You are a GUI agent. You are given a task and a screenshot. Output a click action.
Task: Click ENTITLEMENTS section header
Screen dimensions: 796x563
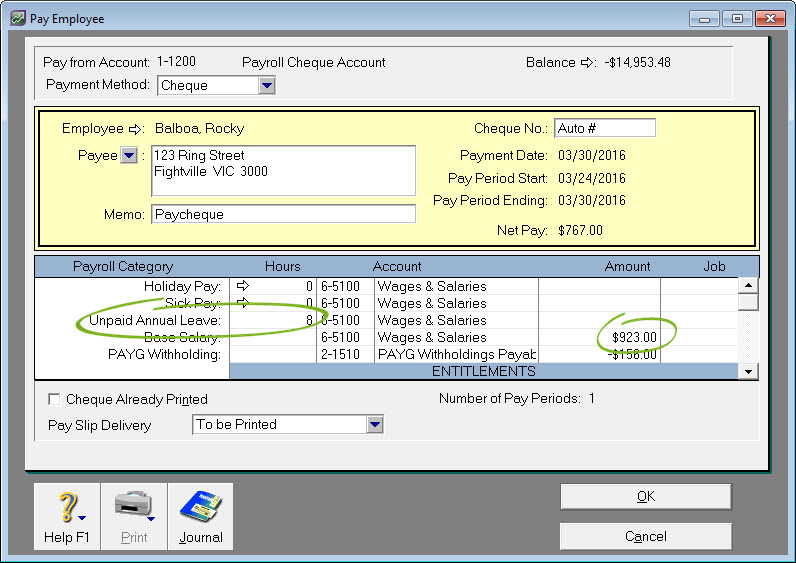(x=483, y=371)
